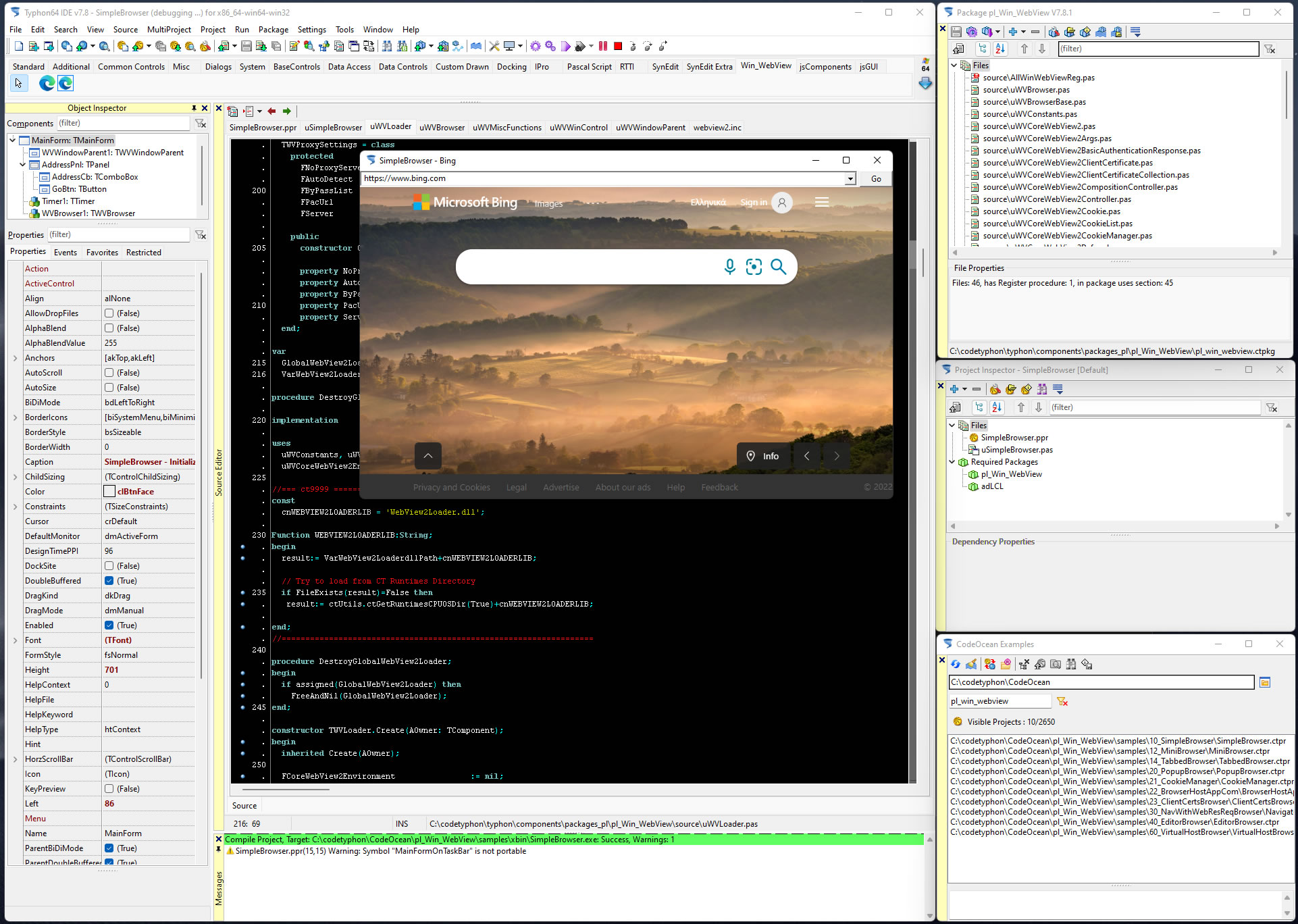Viewport: 1298px width, 924px height.
Task: Toggle the AllowDropFiles checkbox
Action: 109,313
